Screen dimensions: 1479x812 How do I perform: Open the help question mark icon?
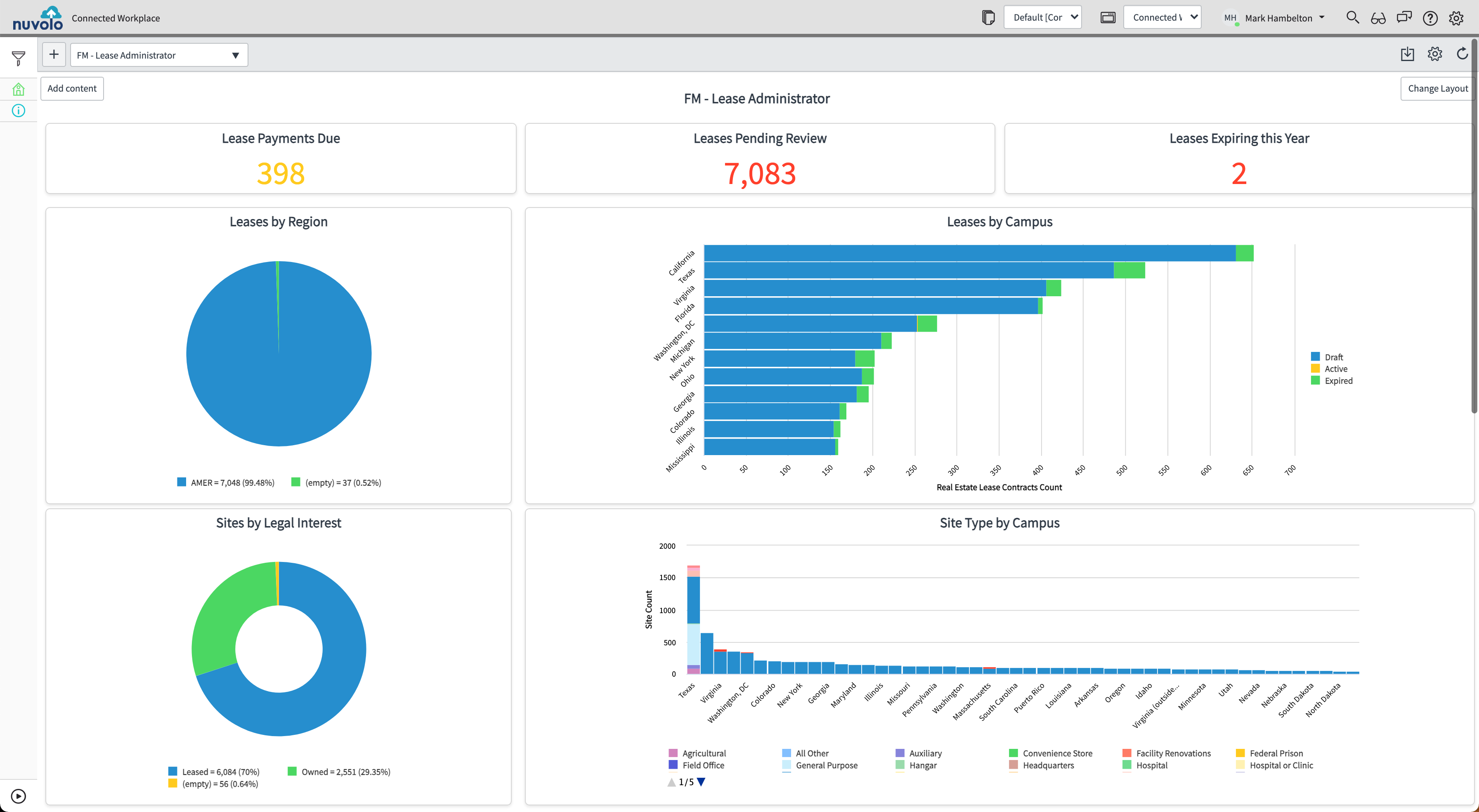[x=1430, y=18]
